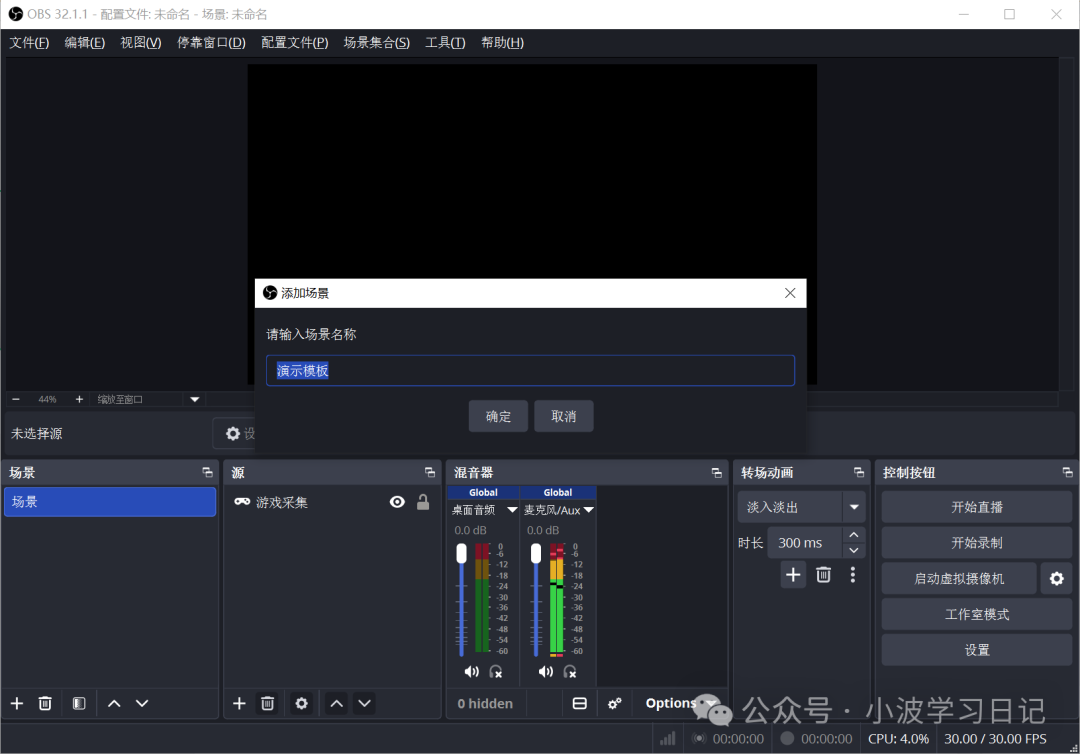The width and height of the screenshot is (1080, 754).
Task: Add a transition with the plus icon
Action: pos(793,575)
